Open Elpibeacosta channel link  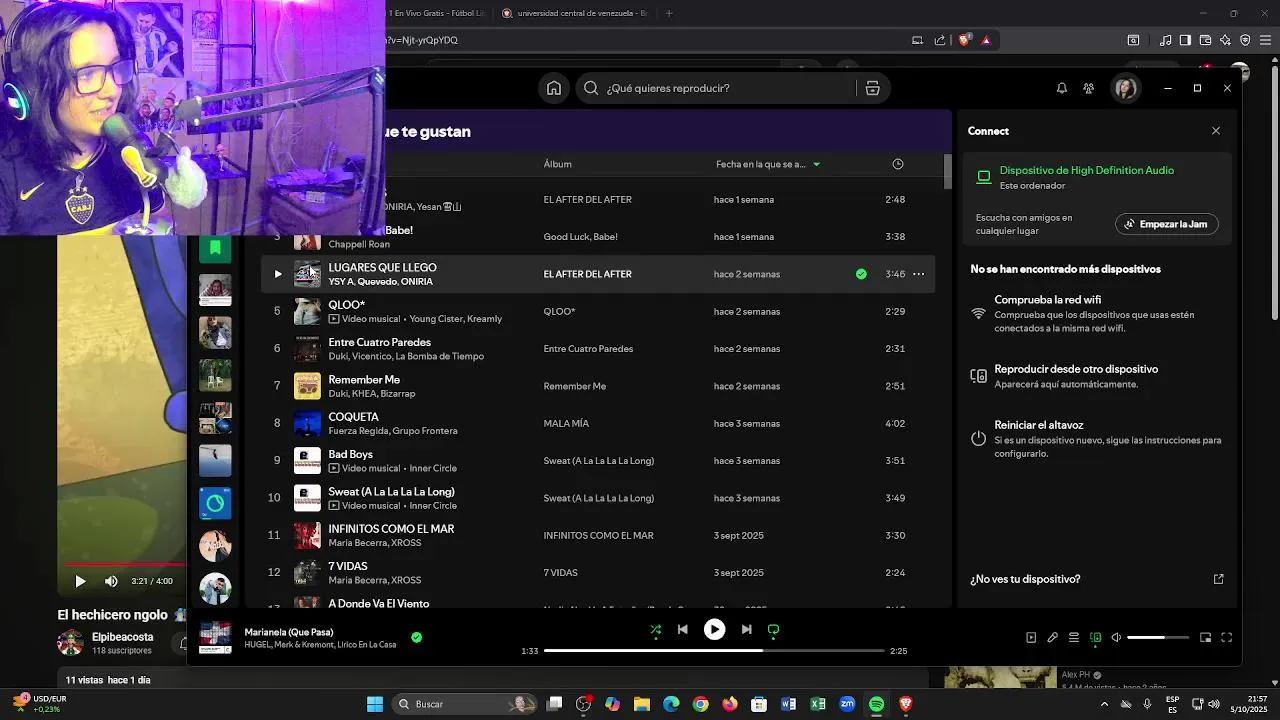point(123,637)
